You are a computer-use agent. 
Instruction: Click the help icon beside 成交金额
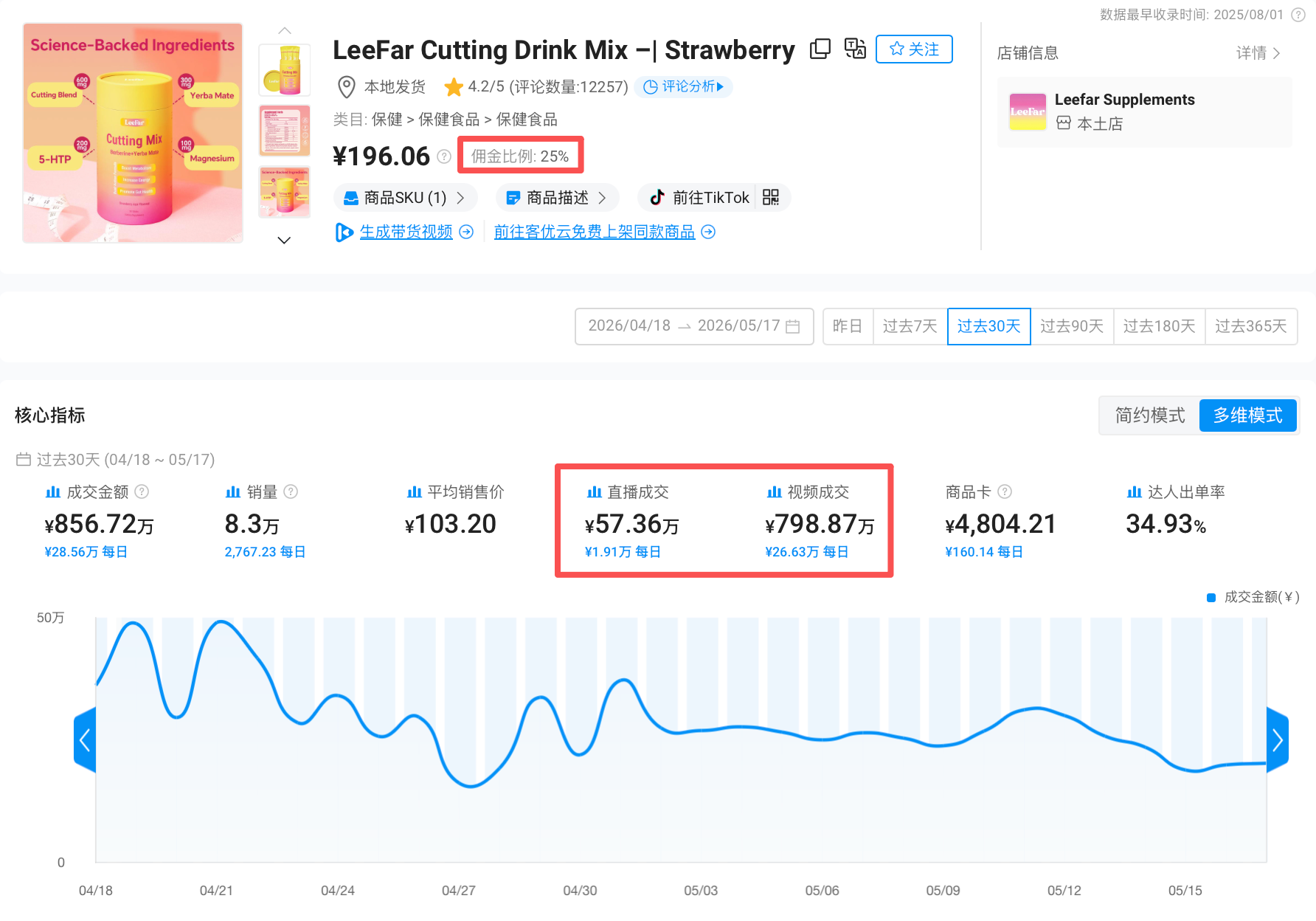tap(142, 491)
